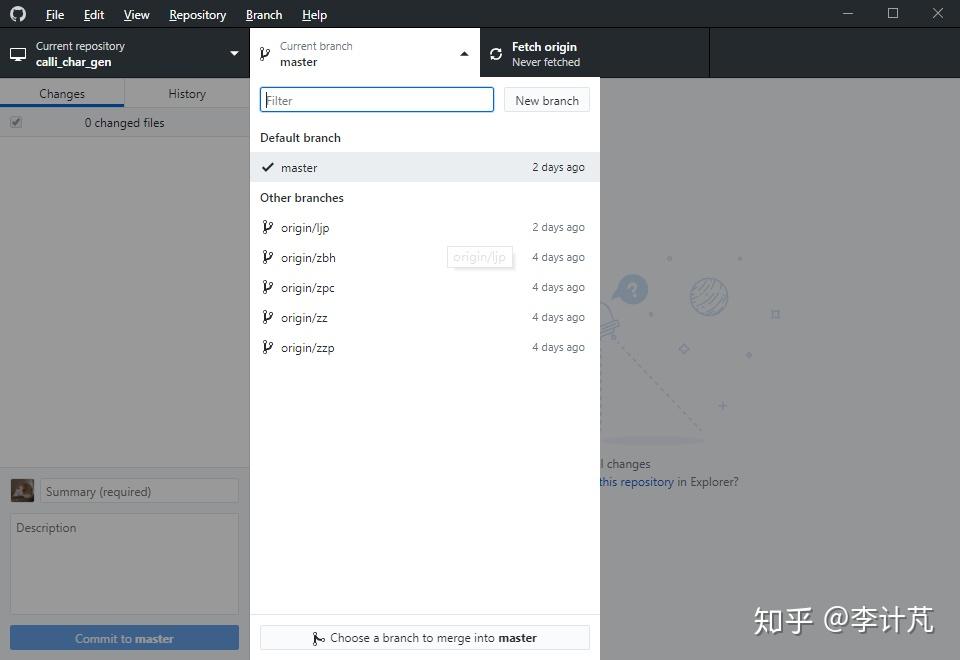Open the Repository menu

(197, 14)
